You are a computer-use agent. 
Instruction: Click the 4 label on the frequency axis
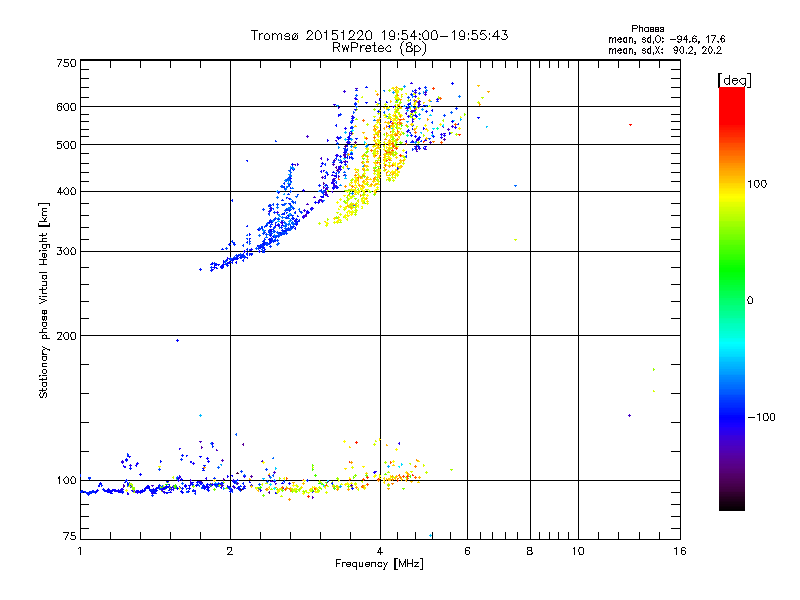(380, 551)
